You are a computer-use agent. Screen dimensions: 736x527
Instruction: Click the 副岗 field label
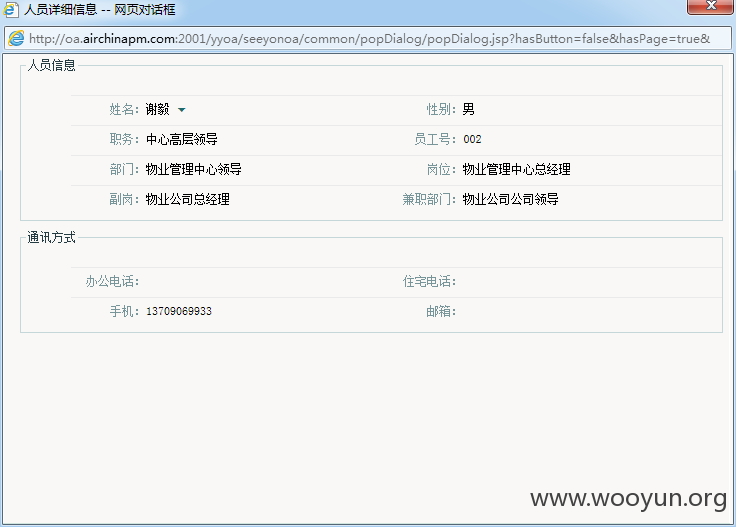pyautogui.click(x=124, y=199)
